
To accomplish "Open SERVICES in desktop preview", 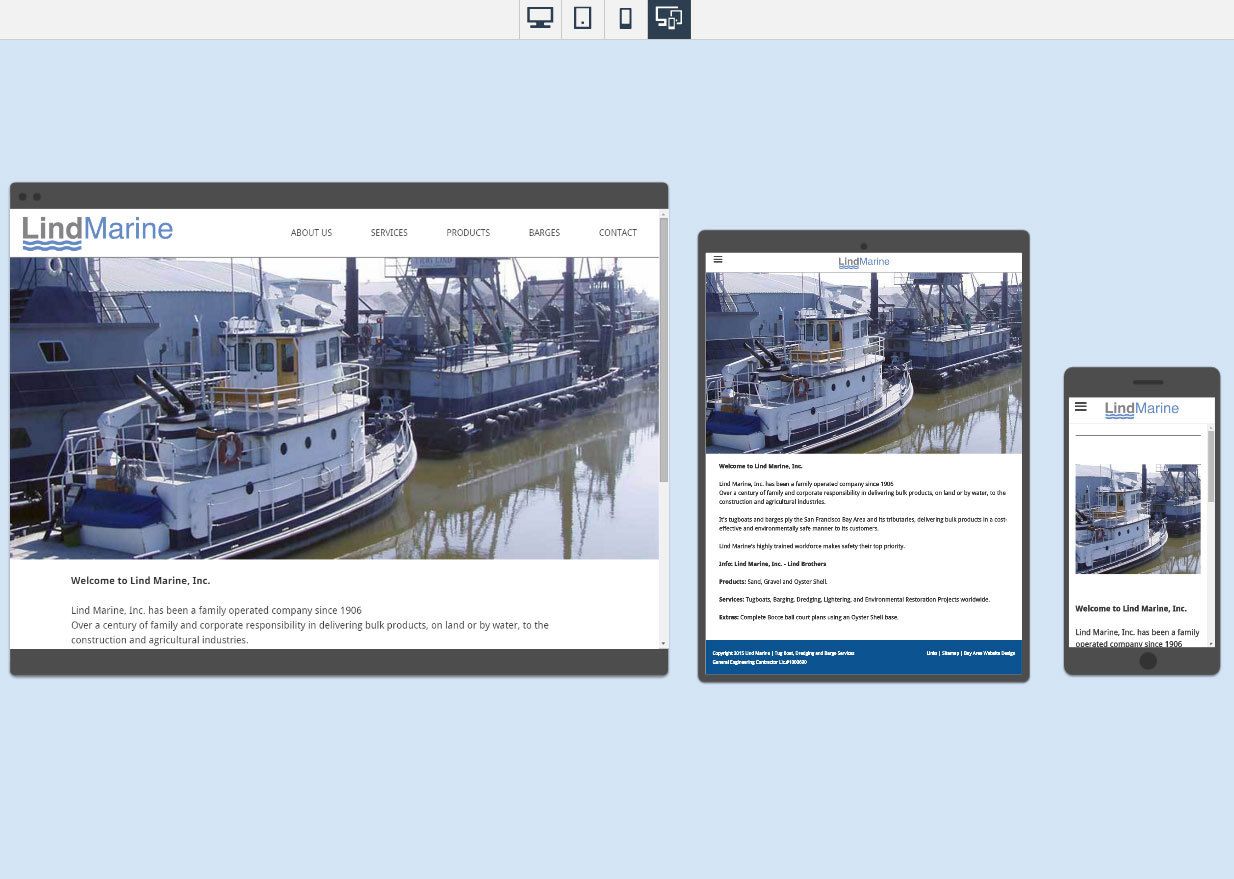I will click(389, 233).
